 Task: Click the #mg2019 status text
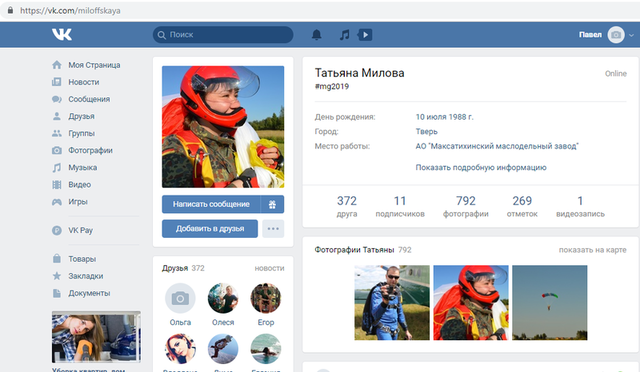[x=332, y=86]
